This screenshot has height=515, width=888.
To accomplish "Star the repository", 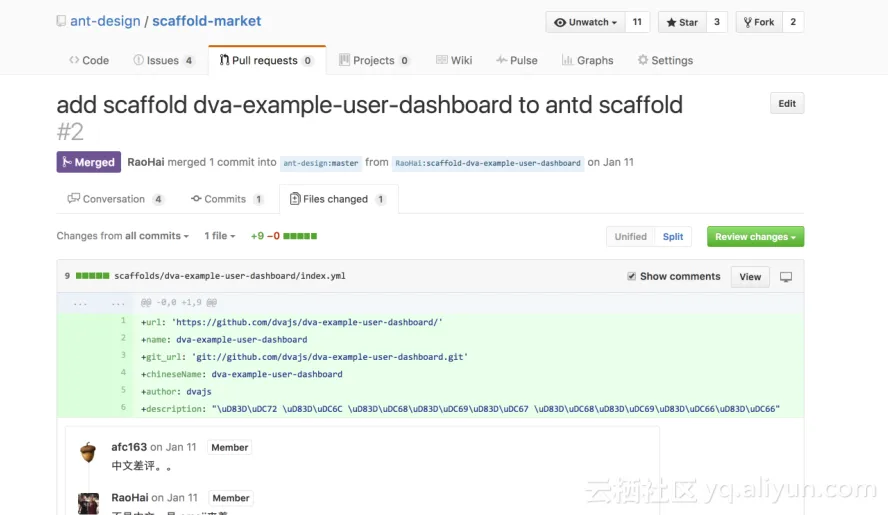I will tap(682, 22).
